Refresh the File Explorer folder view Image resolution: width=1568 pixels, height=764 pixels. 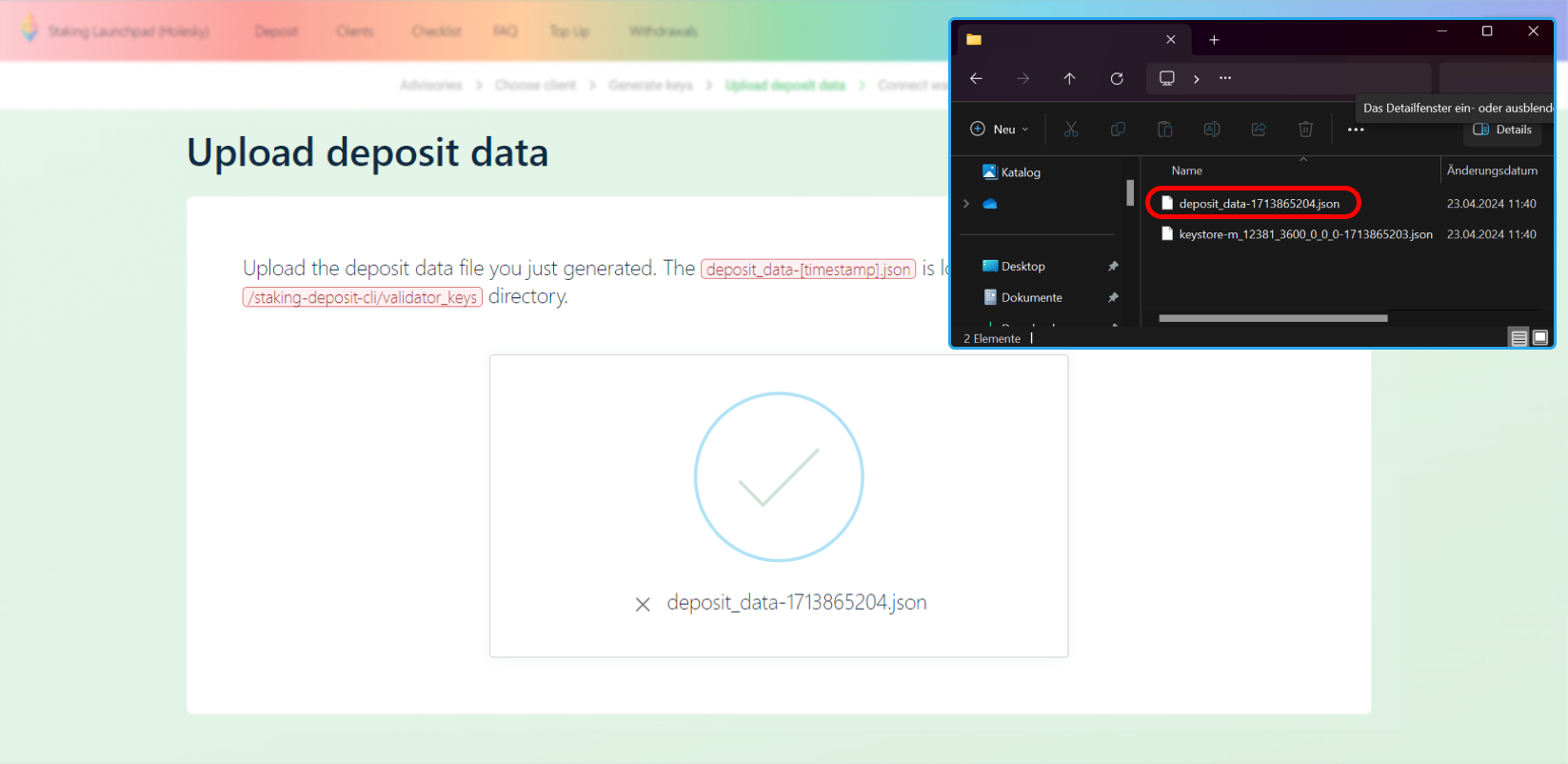[1117, 78]
